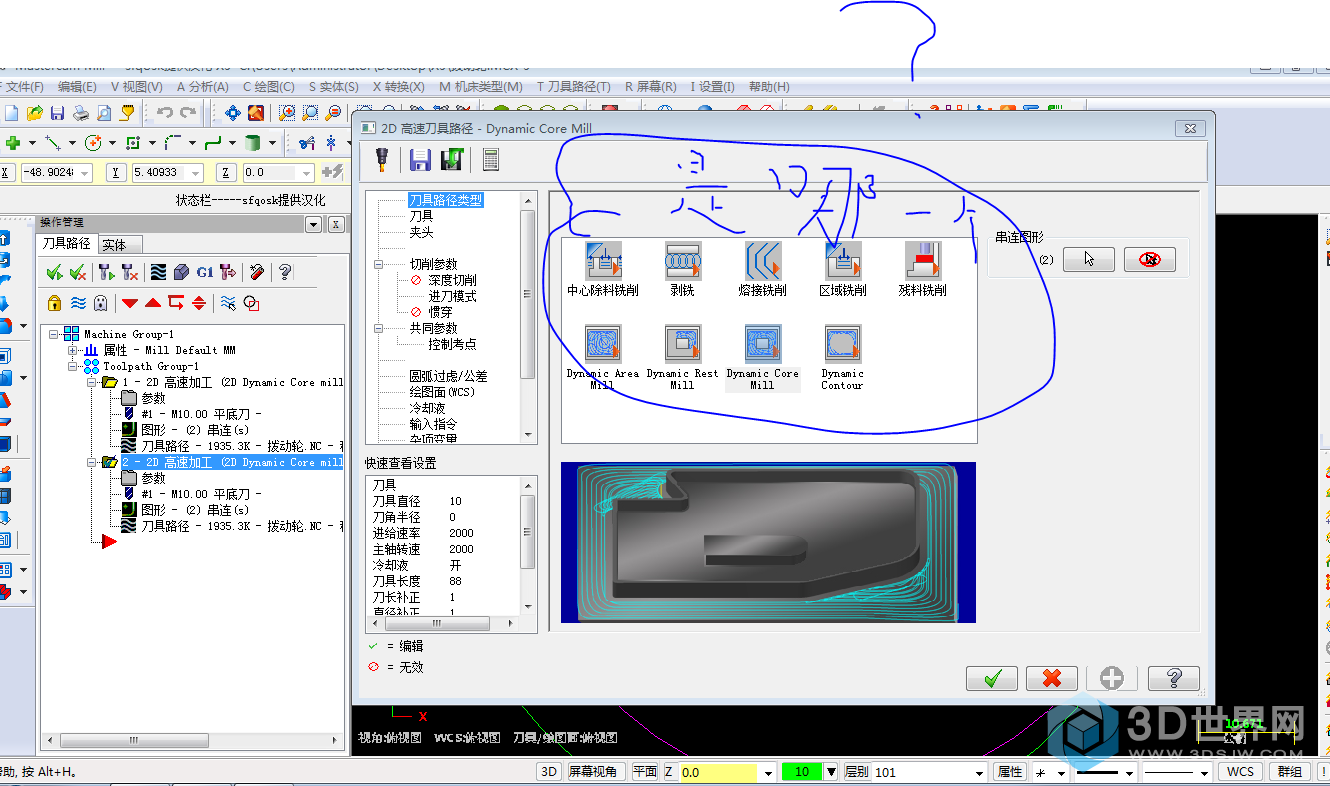Collapse the Machine Group-1 tree node
Image resolution: width=1330 pixels, height=786 pixels.
pyautogui.click(x=54, y=334)
